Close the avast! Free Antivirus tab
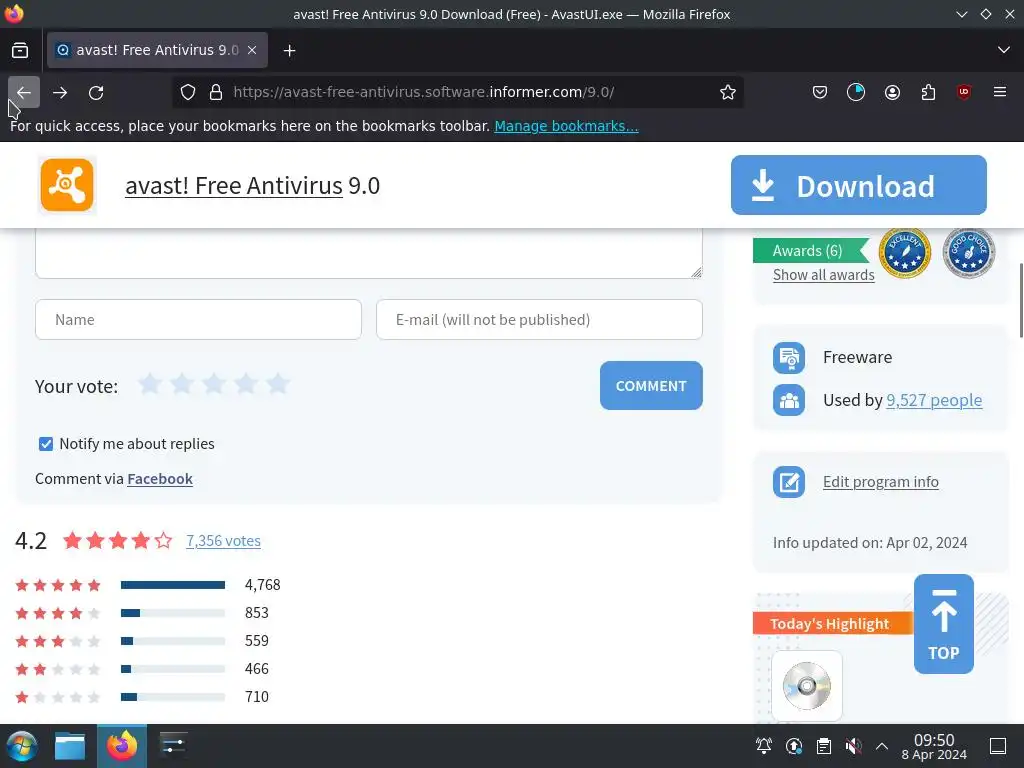The height and width of the screenshot is (768, 1024). [x=252, y=50]
